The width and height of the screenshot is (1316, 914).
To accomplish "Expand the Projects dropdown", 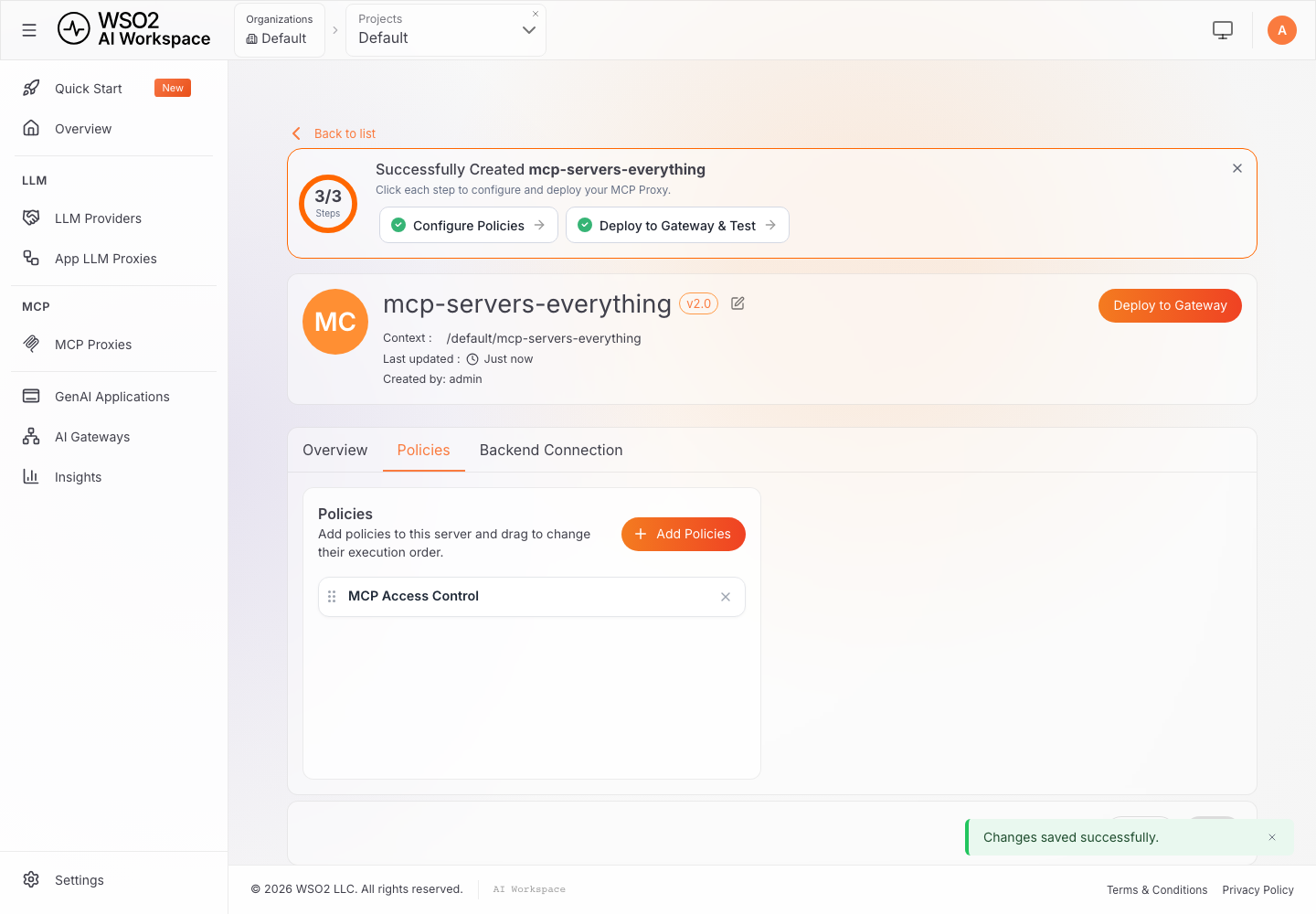I will (x=529, y=30).
